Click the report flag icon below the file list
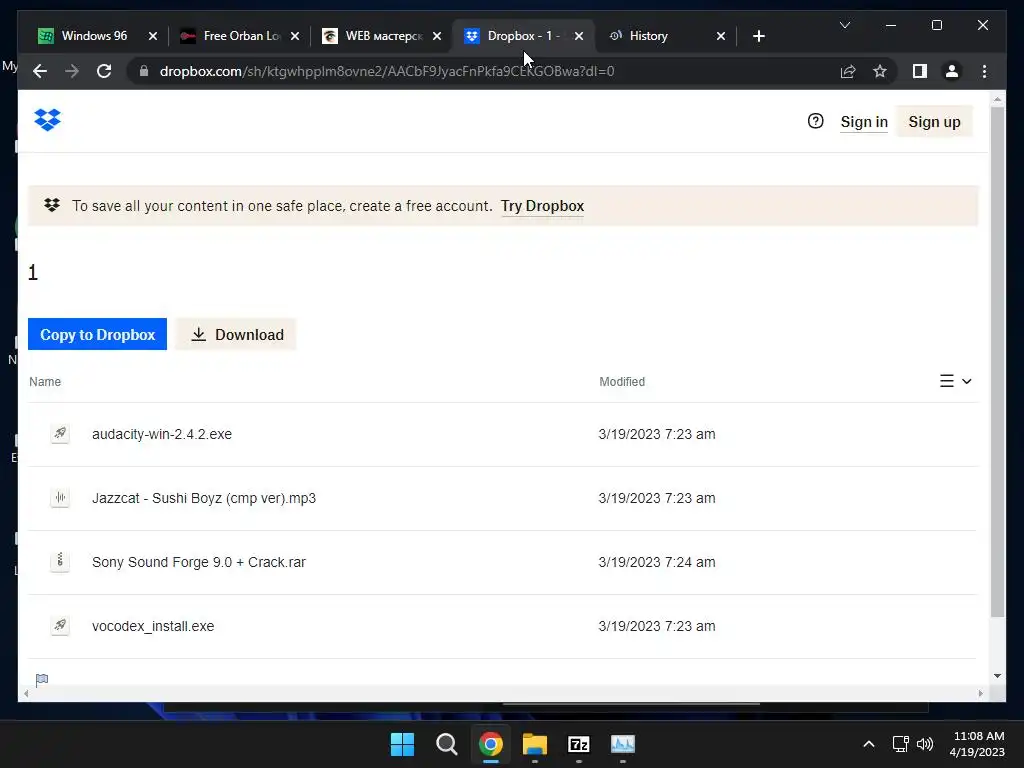The image size is (1024, 768). click(42, 680)
